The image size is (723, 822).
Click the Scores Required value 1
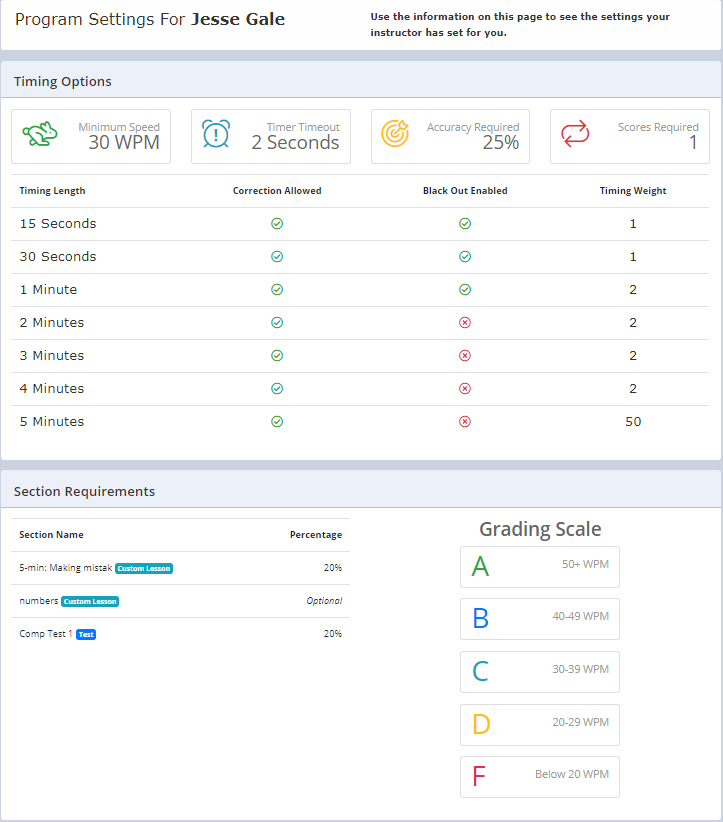pyautogui.click(x=693, y=143)
